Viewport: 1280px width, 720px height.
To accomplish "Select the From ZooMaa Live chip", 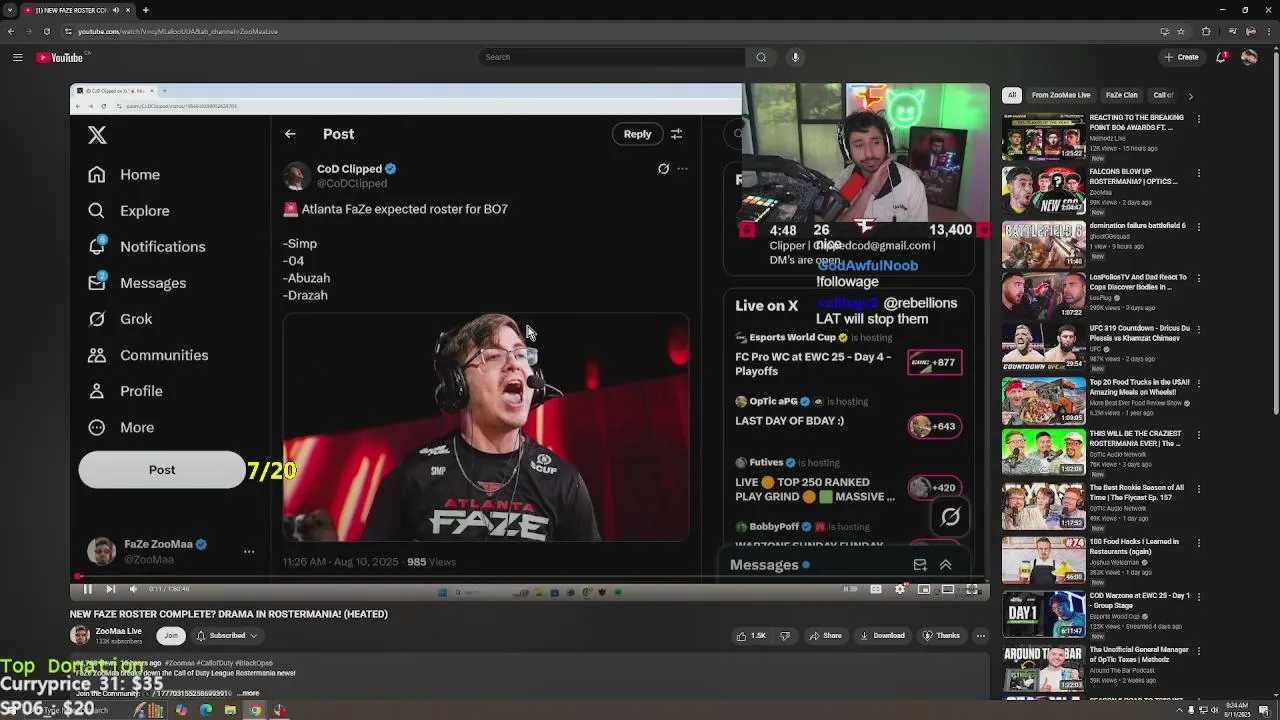I will [1061, 95].
